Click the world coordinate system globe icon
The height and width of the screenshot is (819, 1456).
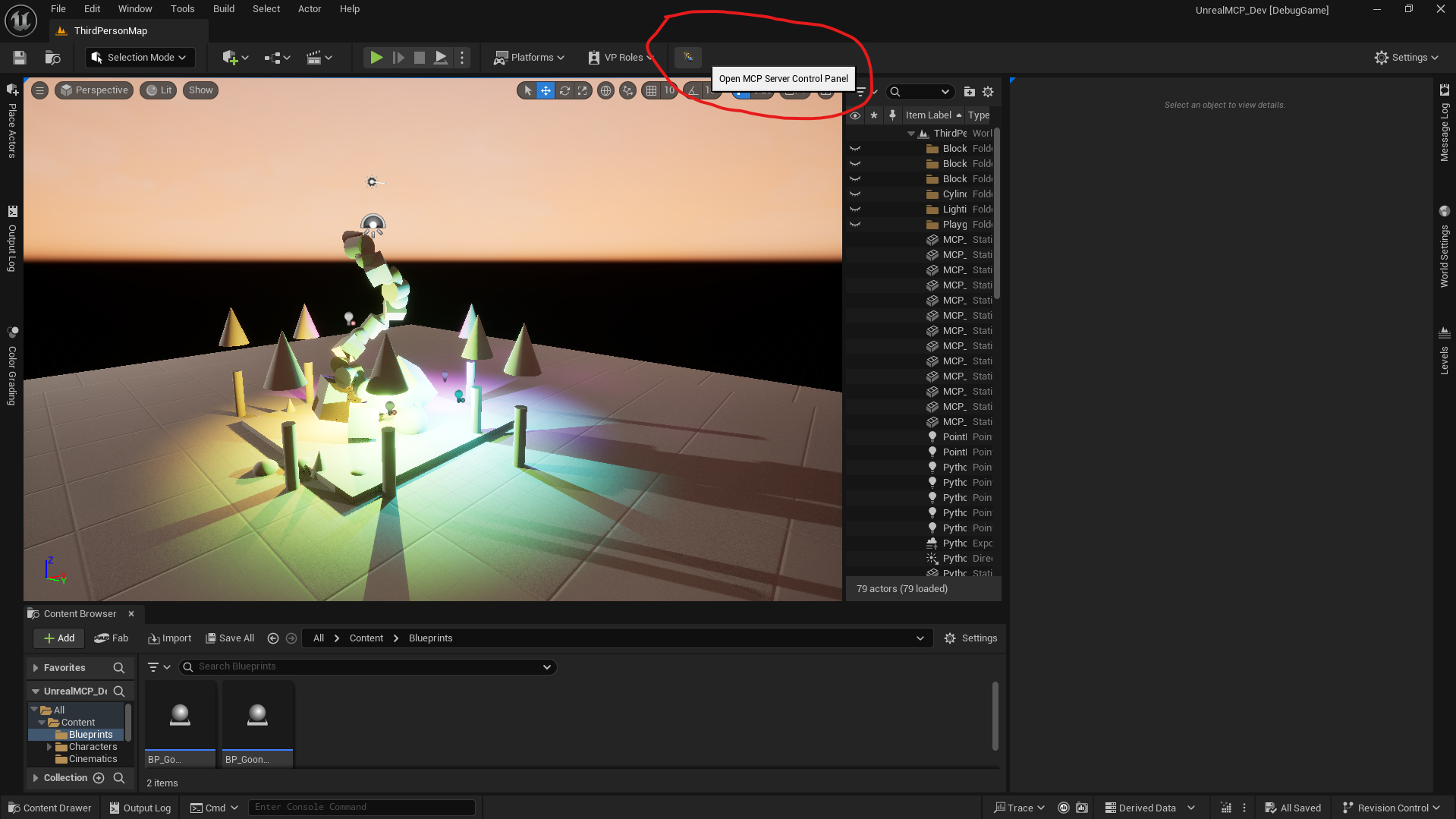pos(605,90)
